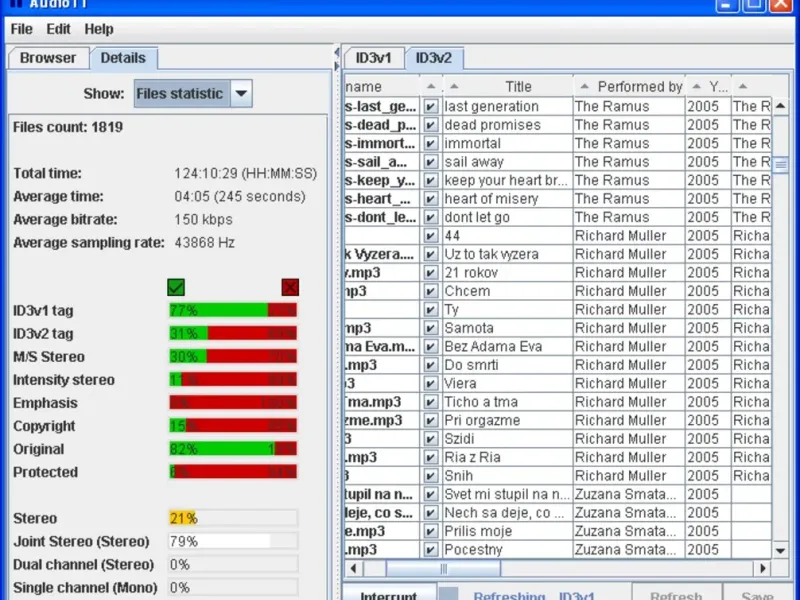The image size is (800, 600).
Task: Toggle checkbox for Samota row
Action: [x=431, y=328]
